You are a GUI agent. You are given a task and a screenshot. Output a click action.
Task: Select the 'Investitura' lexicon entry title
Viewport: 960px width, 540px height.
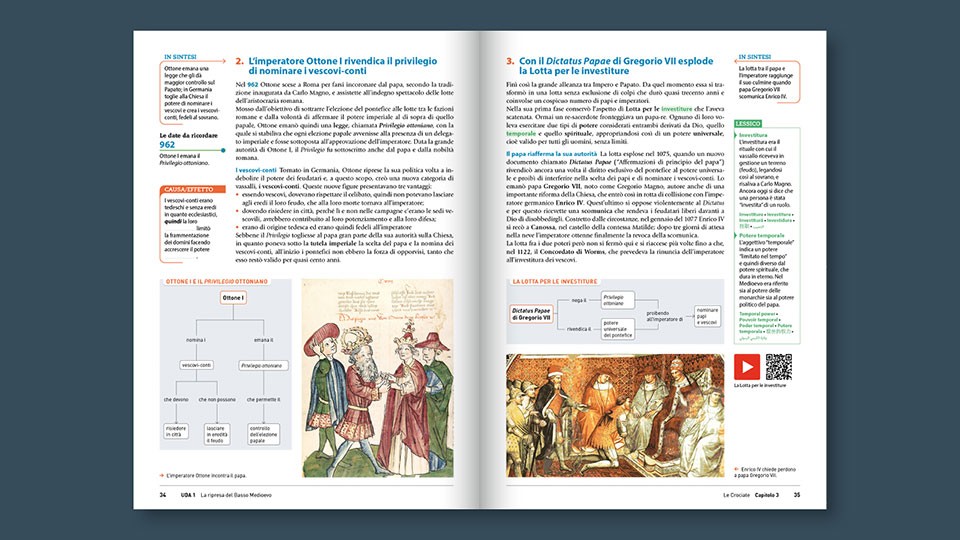tap(753, 135)
